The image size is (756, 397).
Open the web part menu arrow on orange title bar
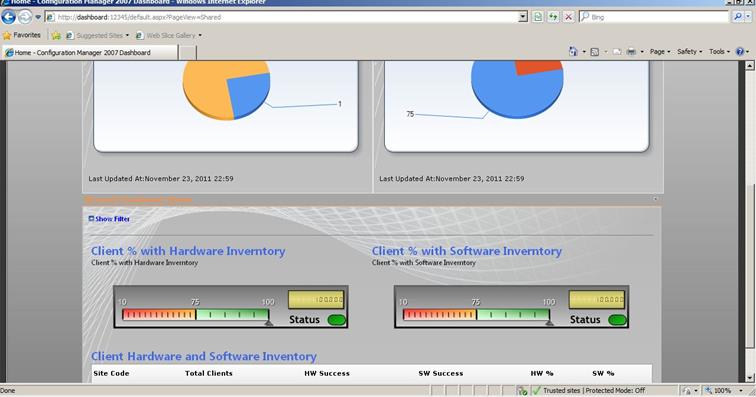[x=655, y=199]
